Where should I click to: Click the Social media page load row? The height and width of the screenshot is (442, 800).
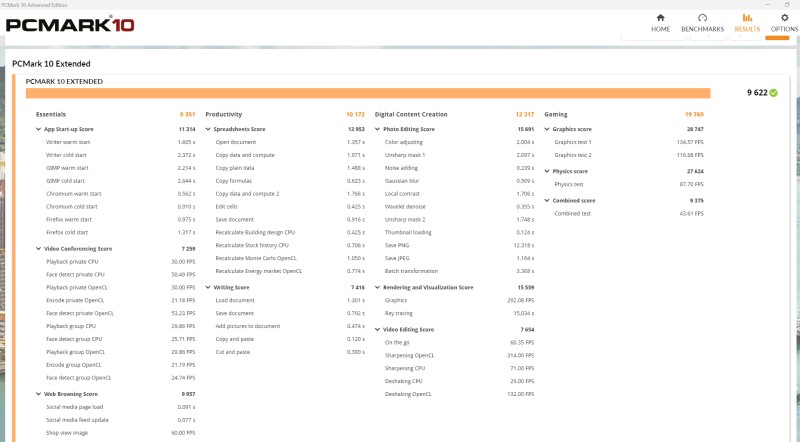[x=120, y=407]
